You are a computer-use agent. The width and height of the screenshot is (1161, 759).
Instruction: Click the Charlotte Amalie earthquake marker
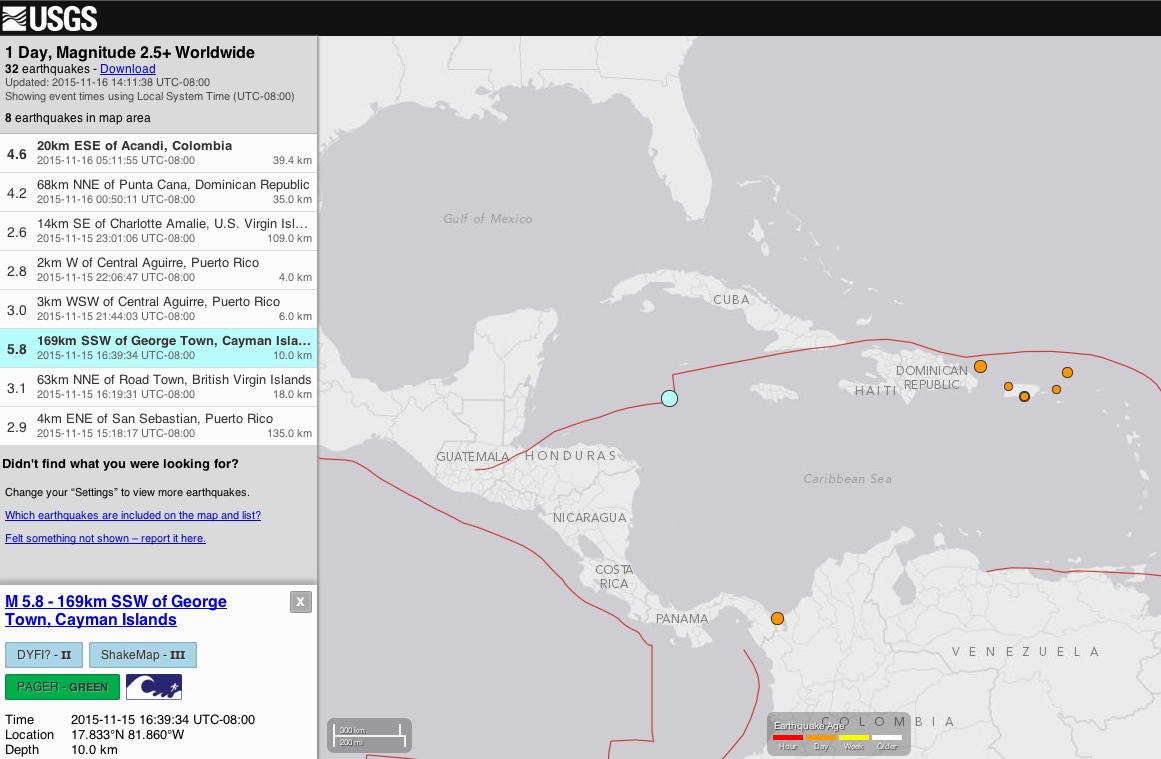(1056, 390)
